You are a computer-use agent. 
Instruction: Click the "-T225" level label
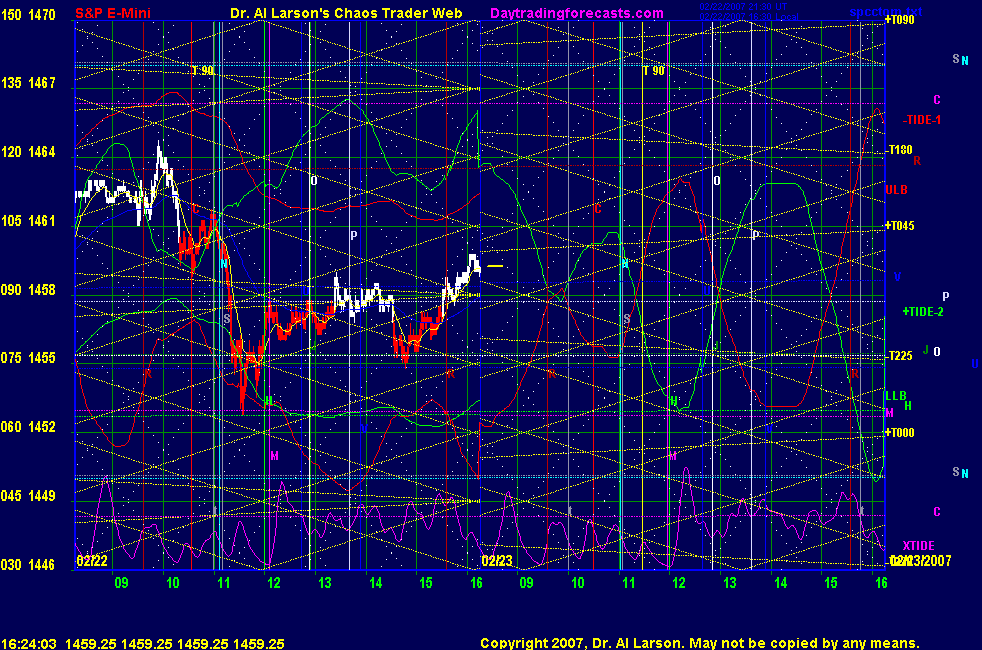pyautogui.click(x=899, y=356)
